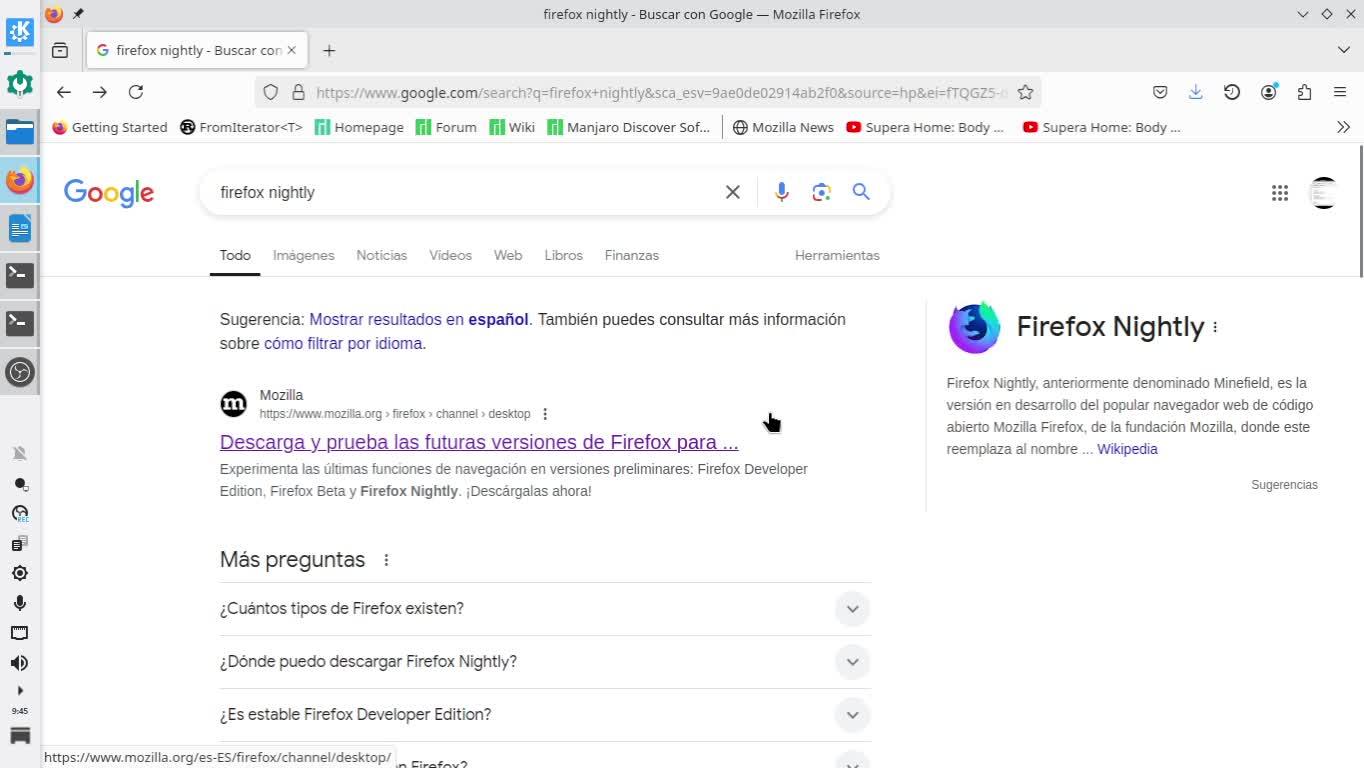Close the firefox nightly tab
This screenshot has width=1364, height=768.
pyautogui.click(x=292, y=50)
